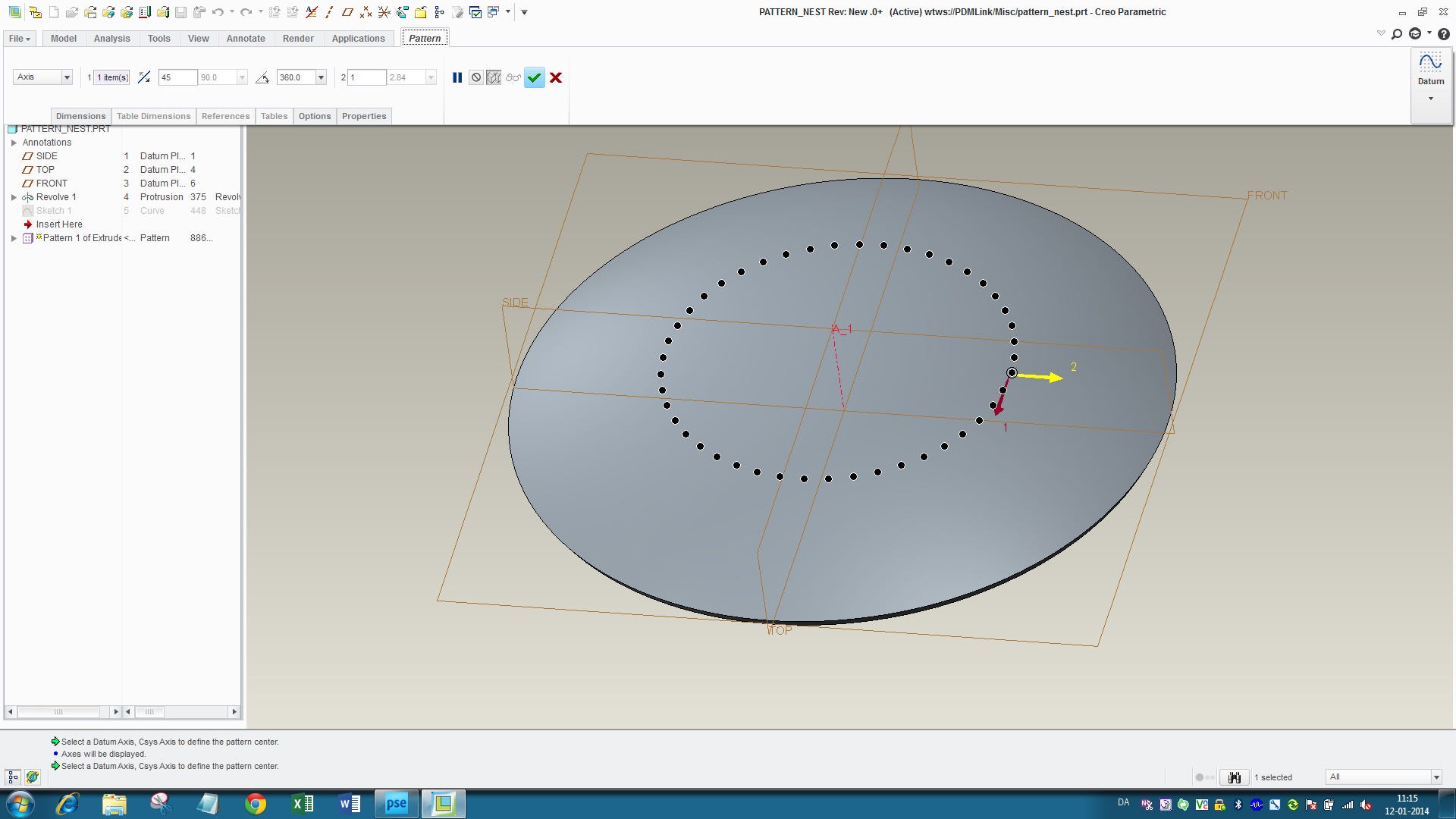Open the File menu
This screenshot has width=1456, height=819.
[x=18, y=38]
